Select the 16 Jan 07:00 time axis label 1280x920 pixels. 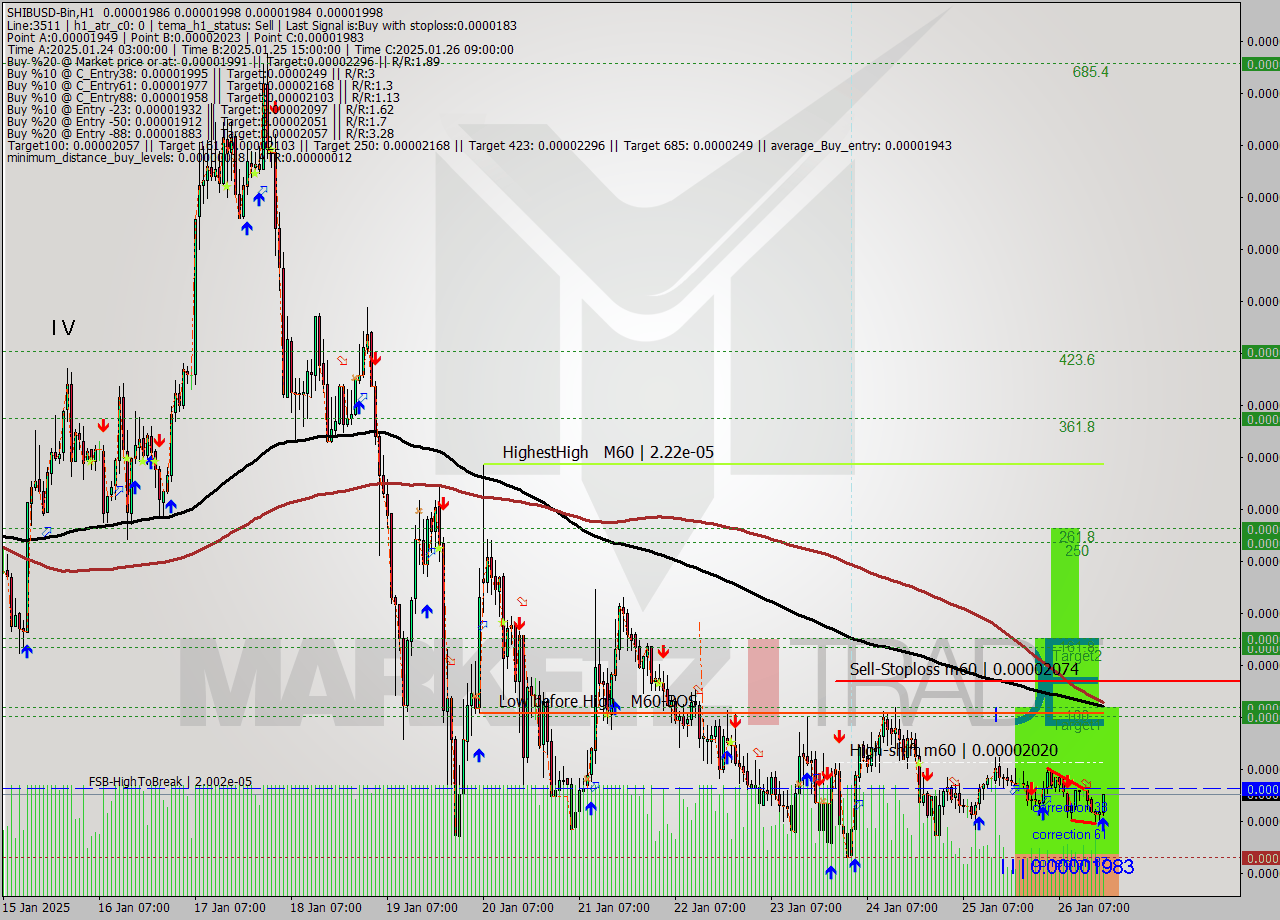point(134,908)
